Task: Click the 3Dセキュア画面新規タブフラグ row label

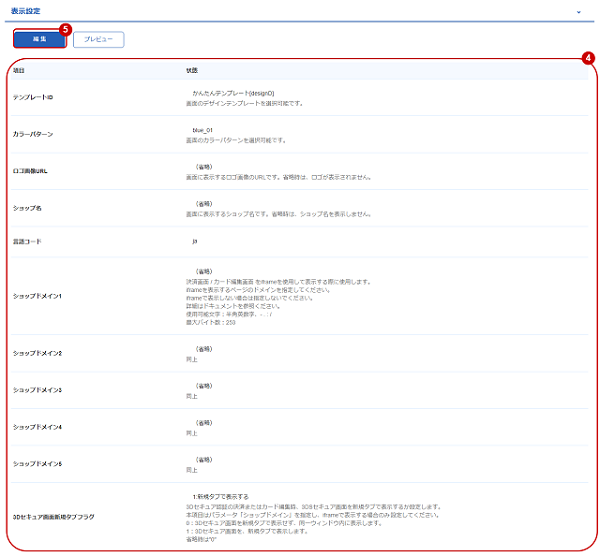Action: coord(54,517)
